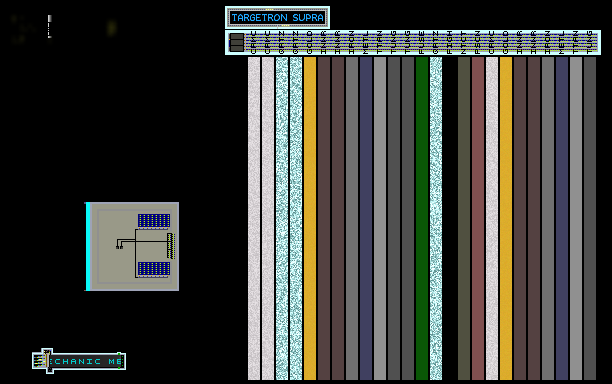Click the small black plug inside gray box
This screenshot has width=612, height=384.
(119, 247)
